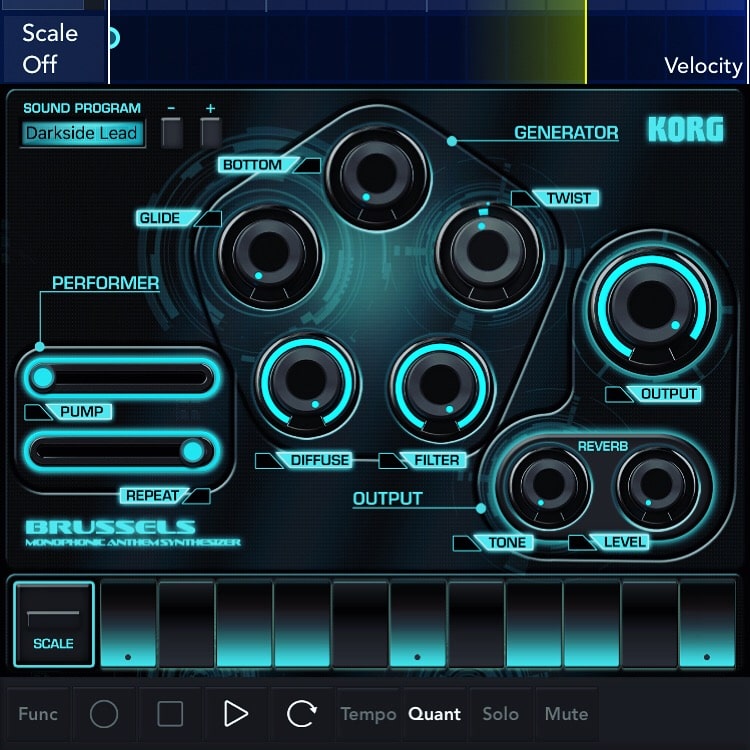Open the Darkside Lead sound program selector
Viewport: 750px width, 750px height.
[x=82, y=133]
